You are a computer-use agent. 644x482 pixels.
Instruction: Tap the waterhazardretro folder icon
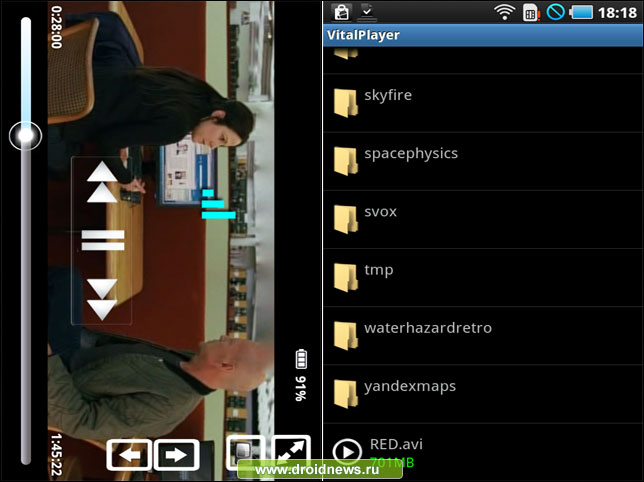pos(345,336)
